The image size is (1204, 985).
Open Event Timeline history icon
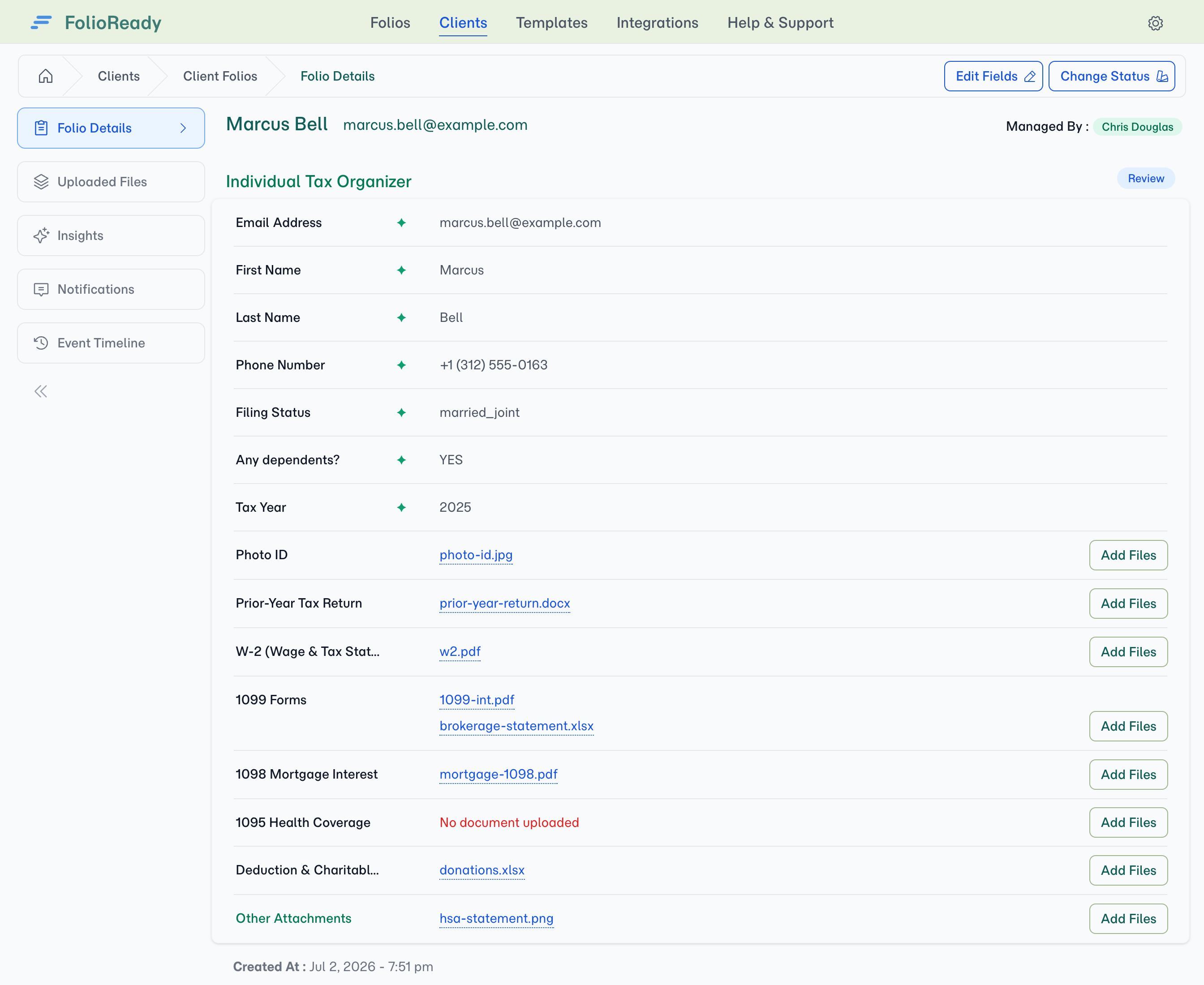tap(41, 343)
